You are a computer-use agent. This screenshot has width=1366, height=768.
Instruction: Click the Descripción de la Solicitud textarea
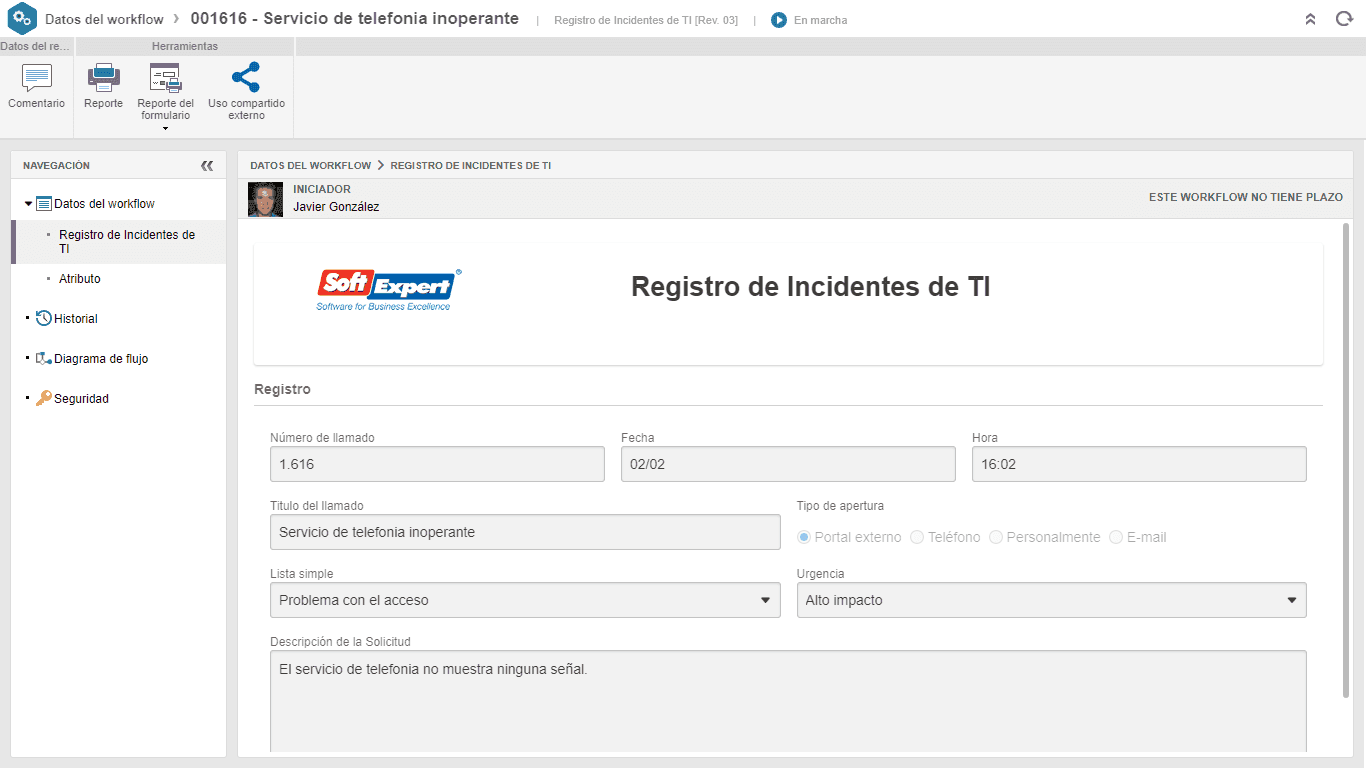click(788, 702)
